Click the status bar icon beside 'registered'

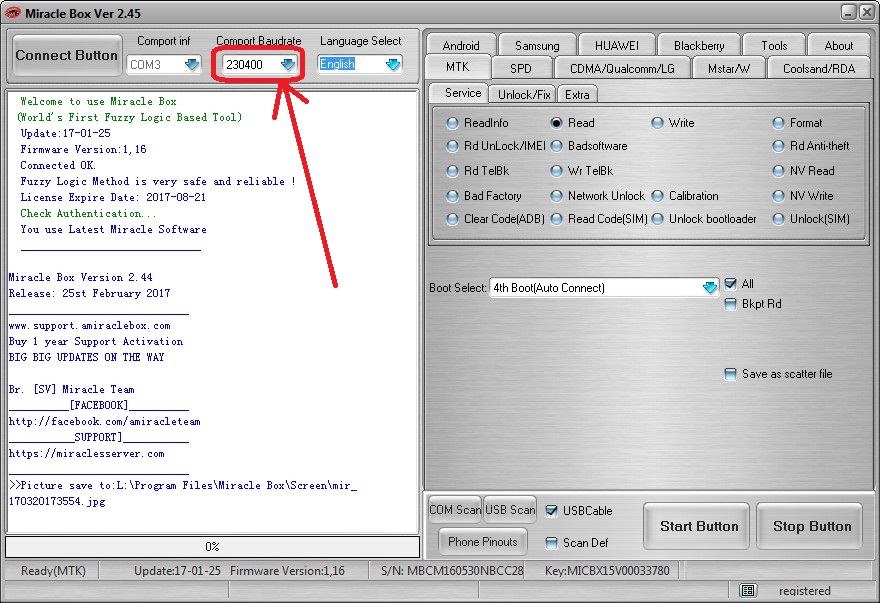(x=748, y=590)
